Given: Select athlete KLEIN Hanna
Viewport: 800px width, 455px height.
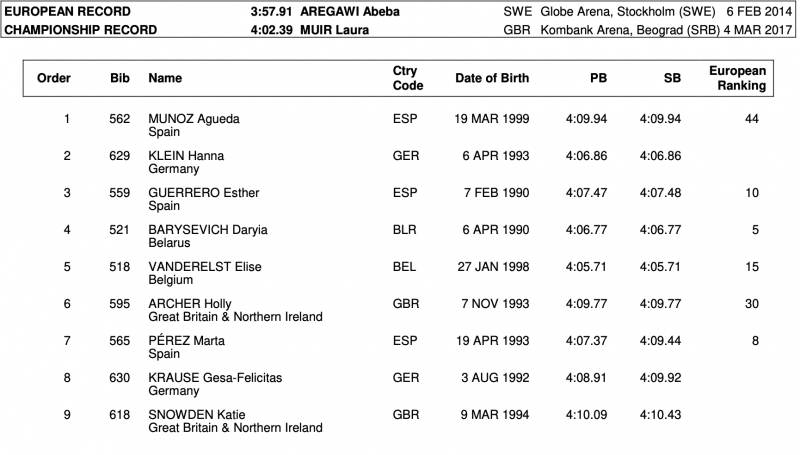Looking at the screenshot, I should click(x=186, y=156).
